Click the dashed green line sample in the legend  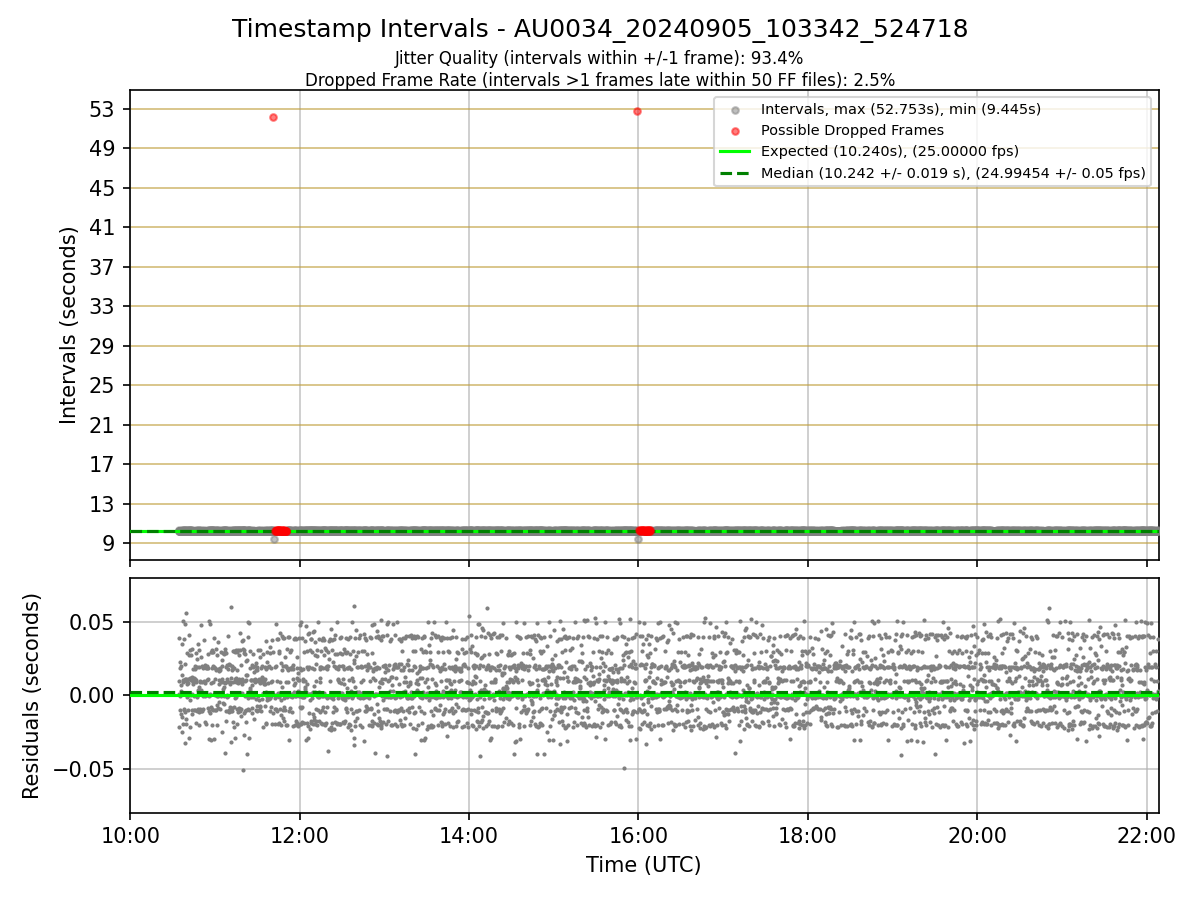(x=735, y=173)
